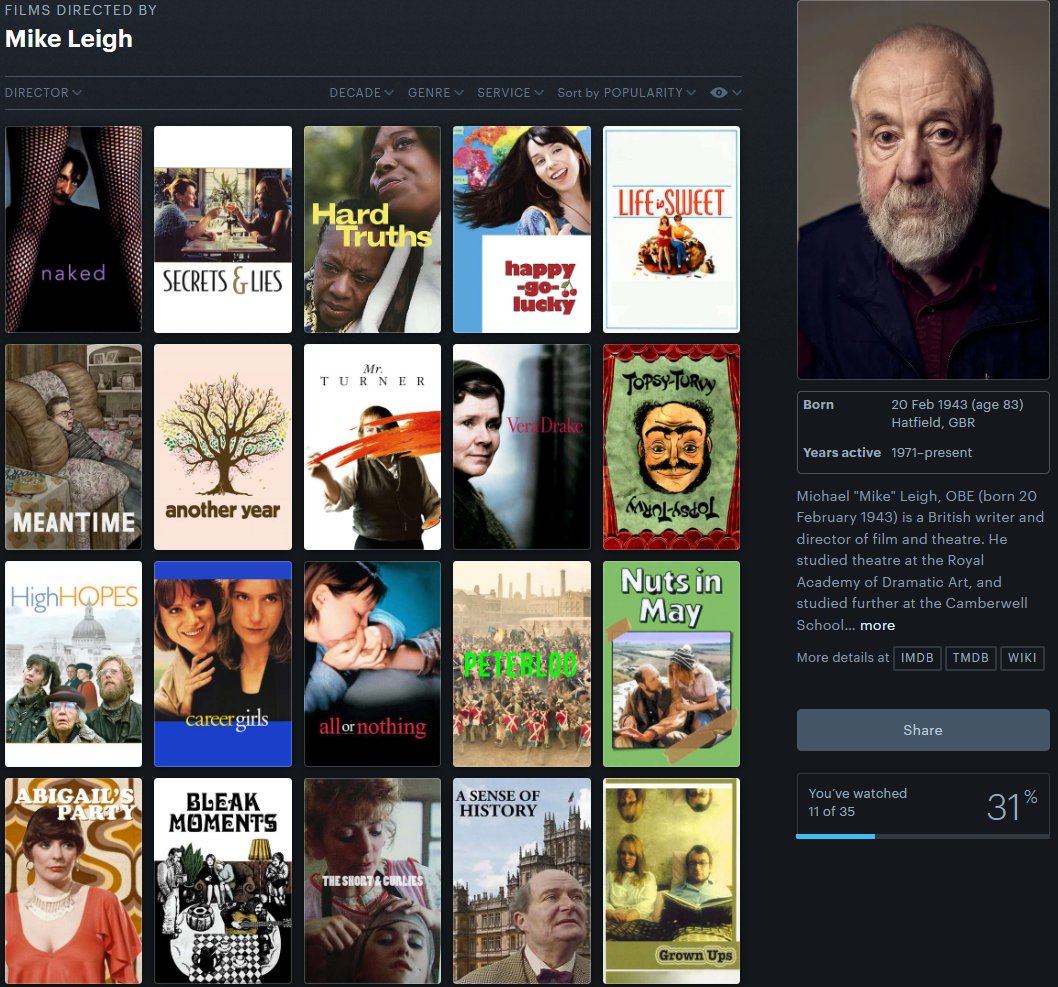Open the SERVICE filter dropdown

510,92
